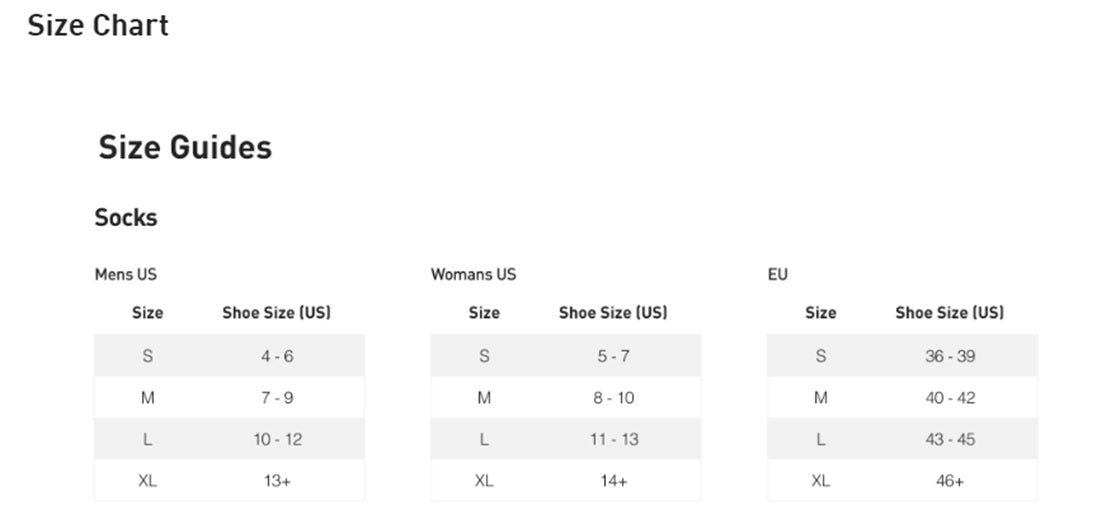This screenshot has height=529, width=1111.
Task: Click the EU table label
Action: pyautogui.click(x=778, y=274)
